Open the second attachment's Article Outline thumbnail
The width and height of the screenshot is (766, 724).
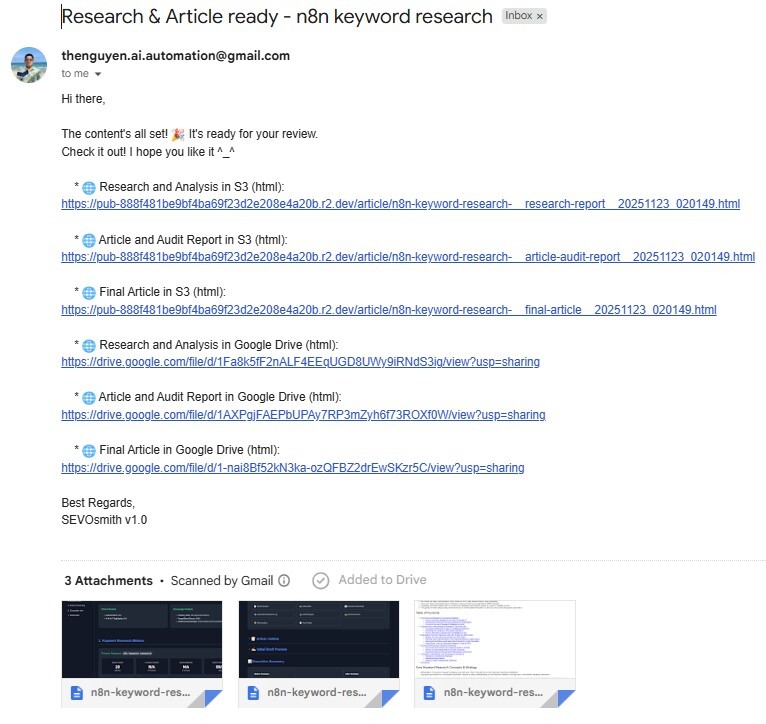pos(319,639)
